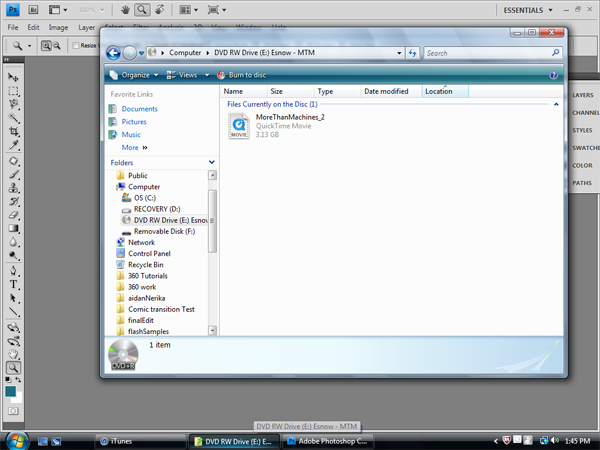Viewport: 600px width, 450px height.
Task: Click the refresh icon beside the address bar
Action: click(410, 53)
